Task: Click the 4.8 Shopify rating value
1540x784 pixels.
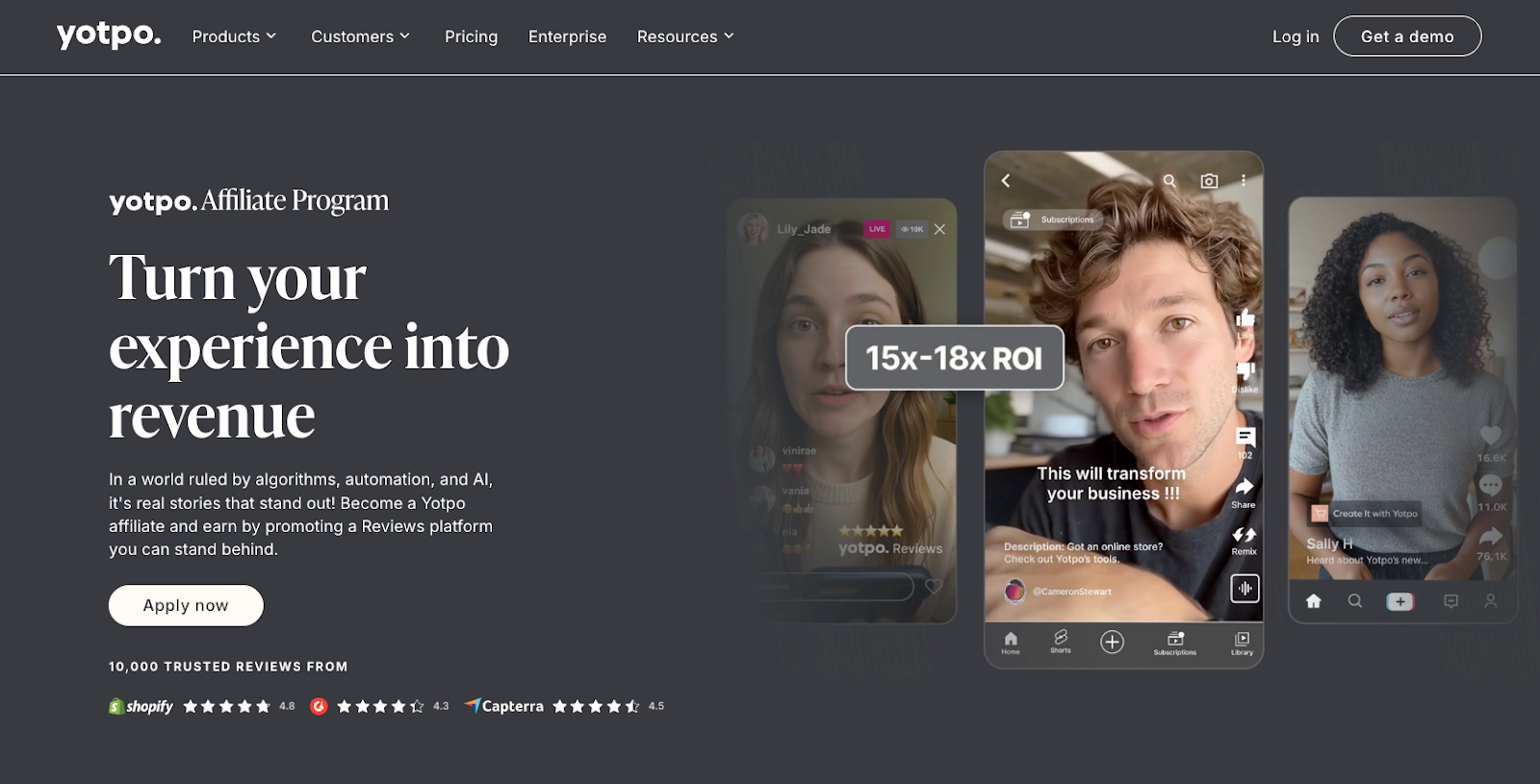Action: point(287,706)
